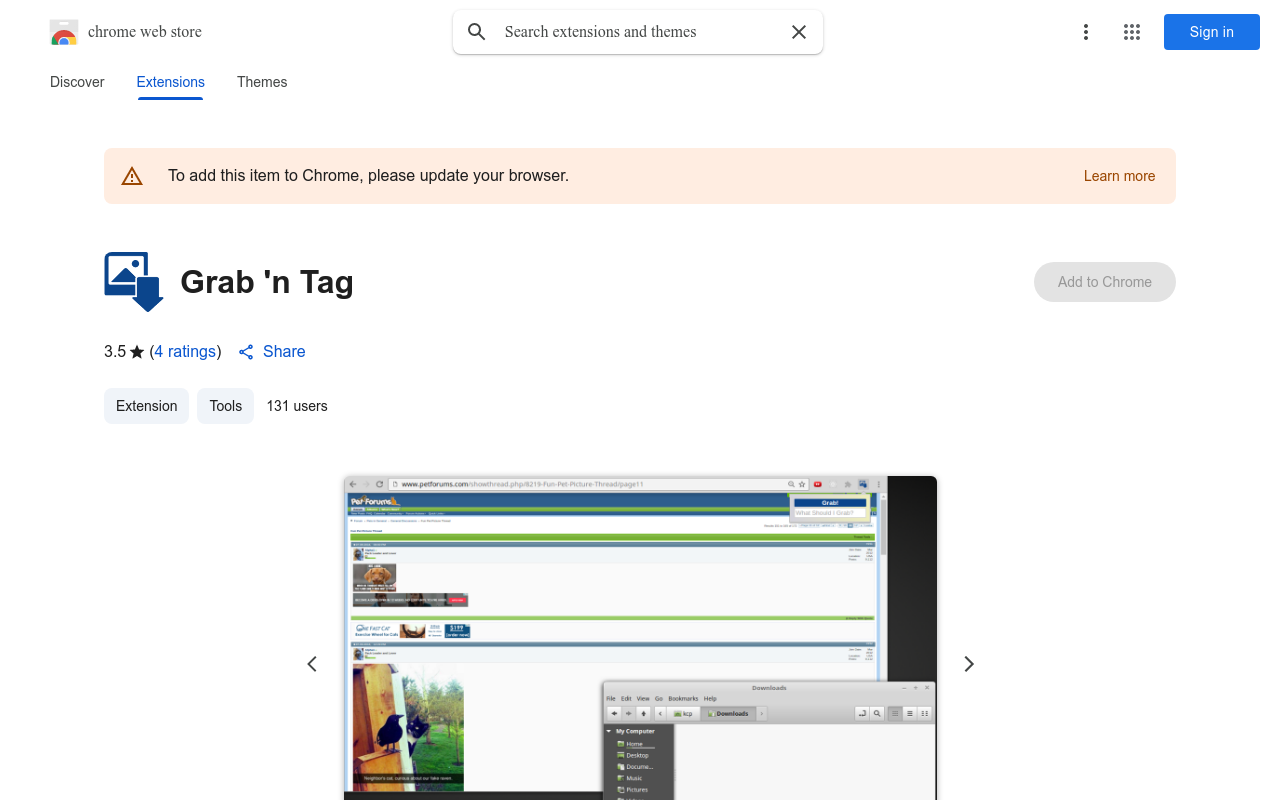Show previous screenshot with left arrow
This screenshot has height=800, width=1280.
312,664
